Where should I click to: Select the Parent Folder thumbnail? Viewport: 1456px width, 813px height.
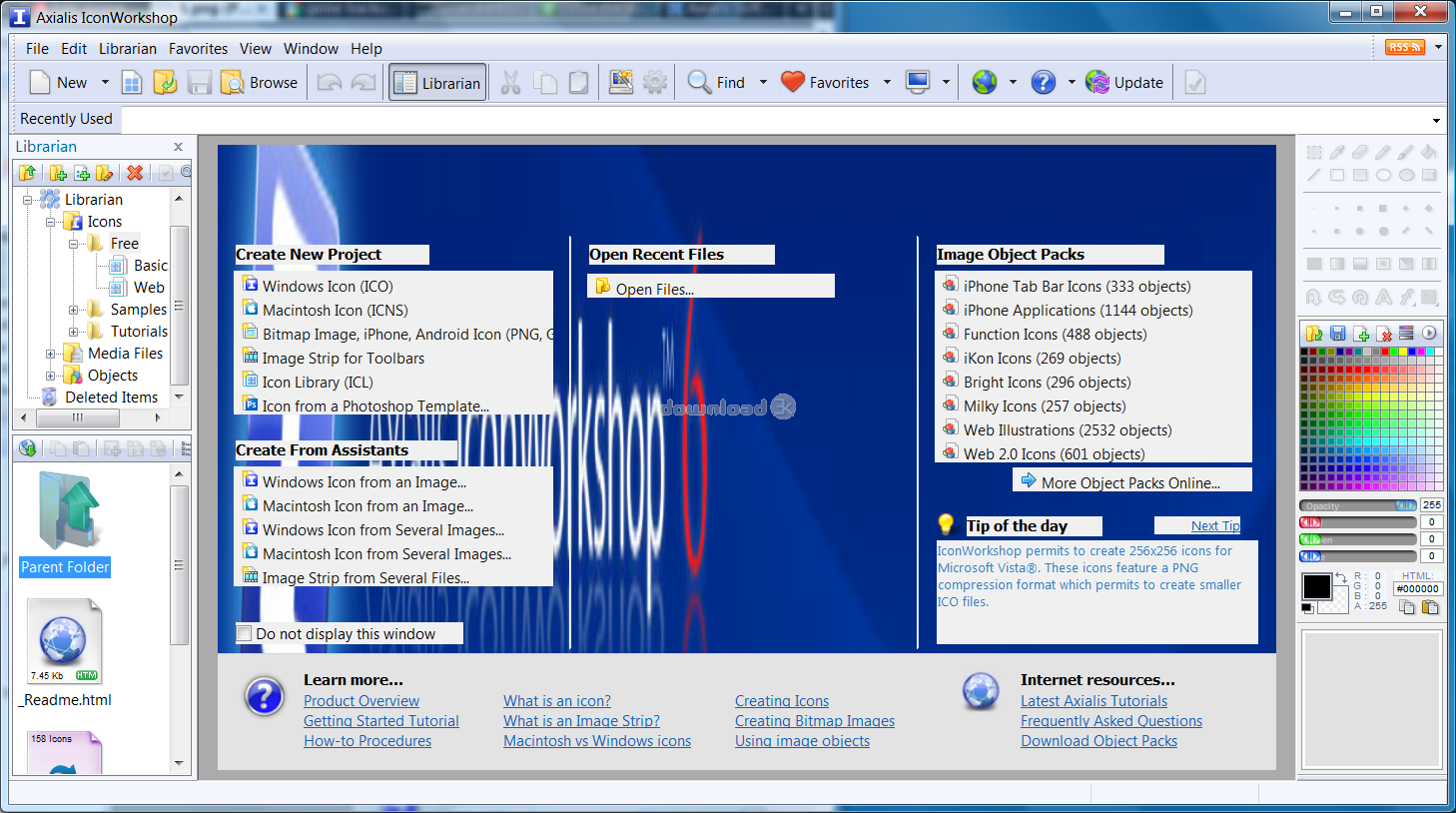pos(66,523)
